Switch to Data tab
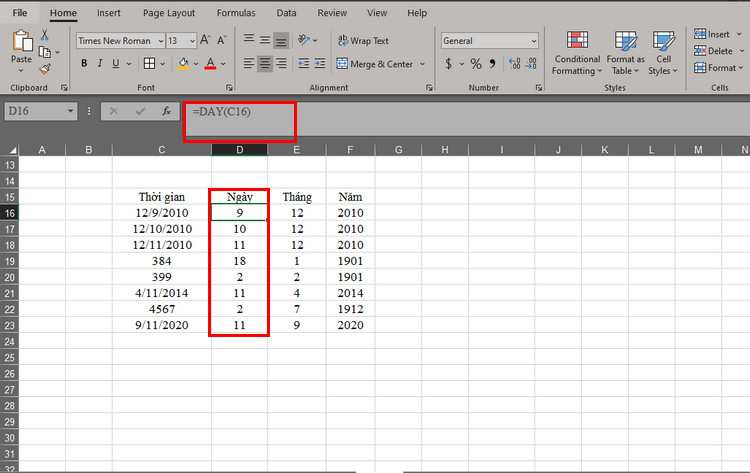 coord(286,13)
